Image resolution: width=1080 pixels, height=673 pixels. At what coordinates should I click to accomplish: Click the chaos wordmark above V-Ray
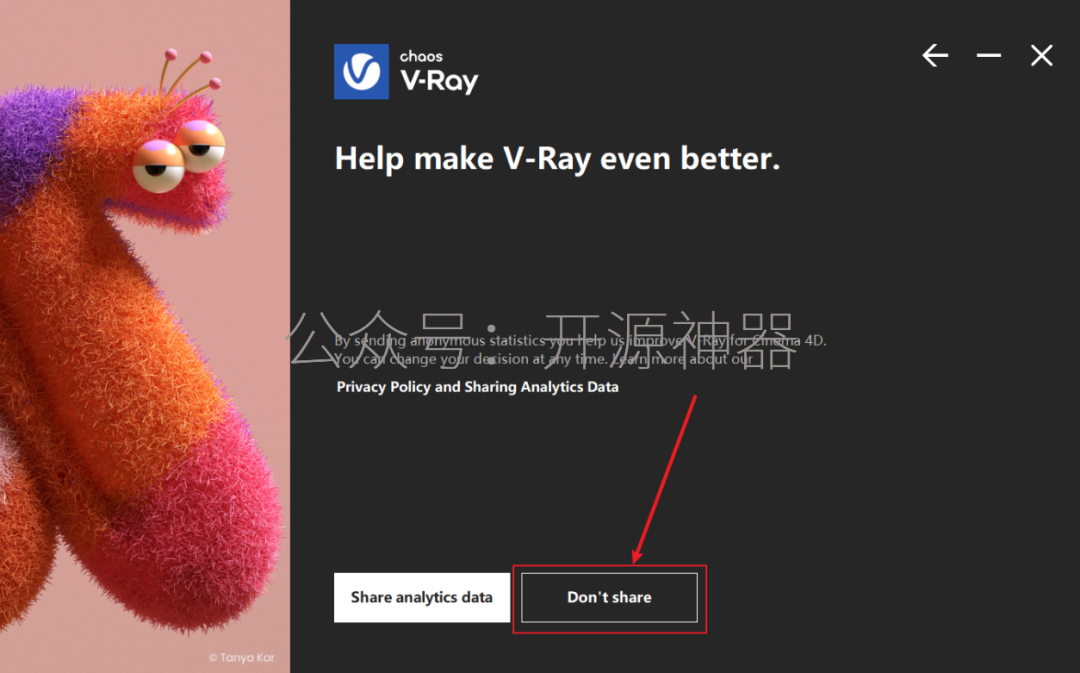tap(421, 56)
